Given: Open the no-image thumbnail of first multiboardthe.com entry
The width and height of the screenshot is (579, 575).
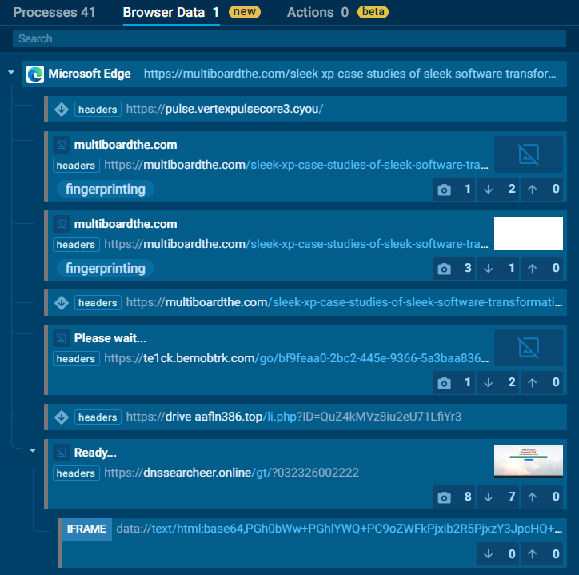Looking at the screenshot, I should click(528, 154).
